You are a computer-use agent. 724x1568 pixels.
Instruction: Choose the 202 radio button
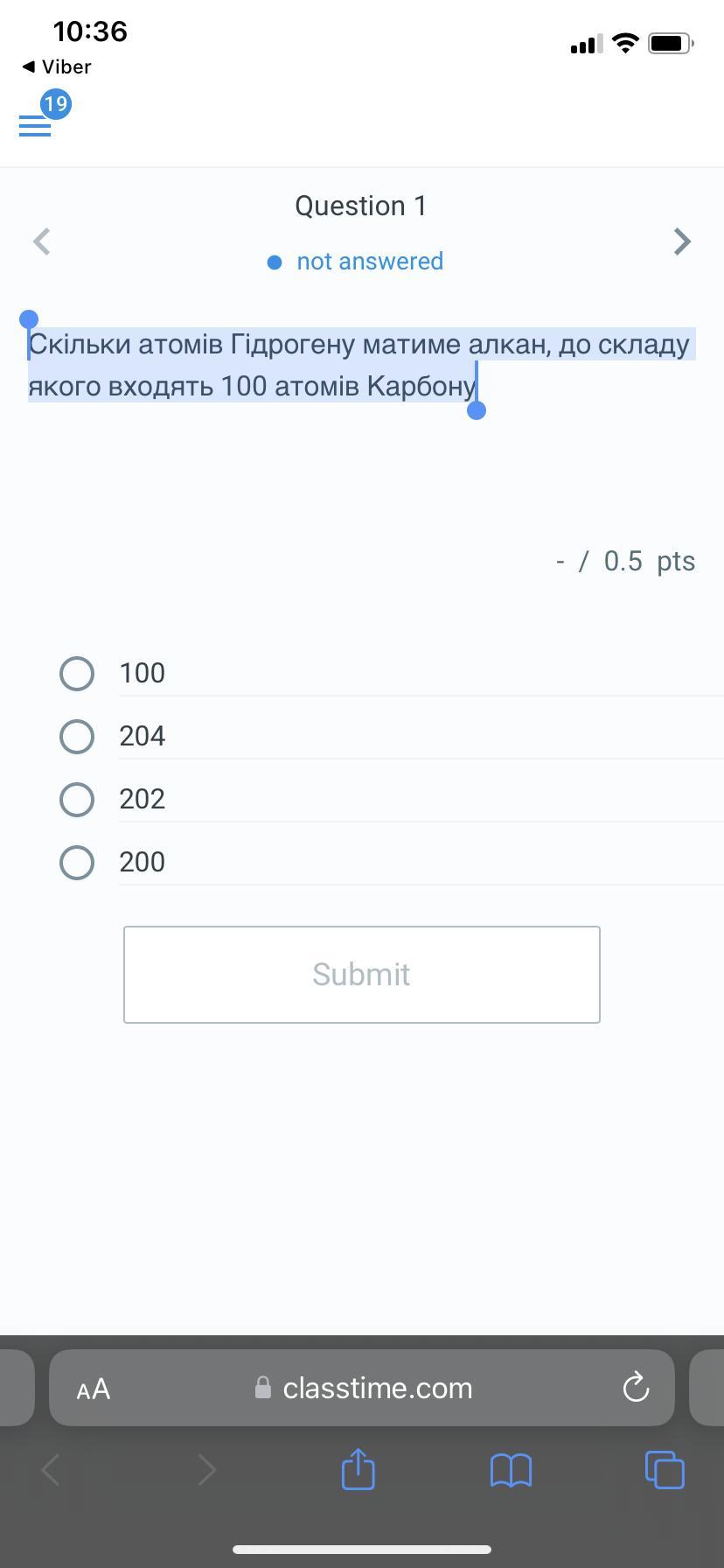tap(77, 800)
